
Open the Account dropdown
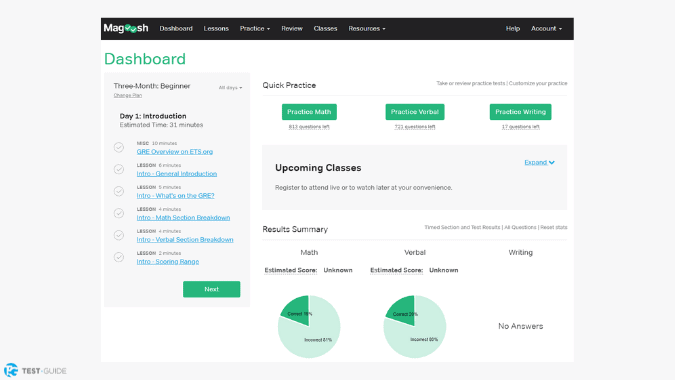[x=546, y=28]
